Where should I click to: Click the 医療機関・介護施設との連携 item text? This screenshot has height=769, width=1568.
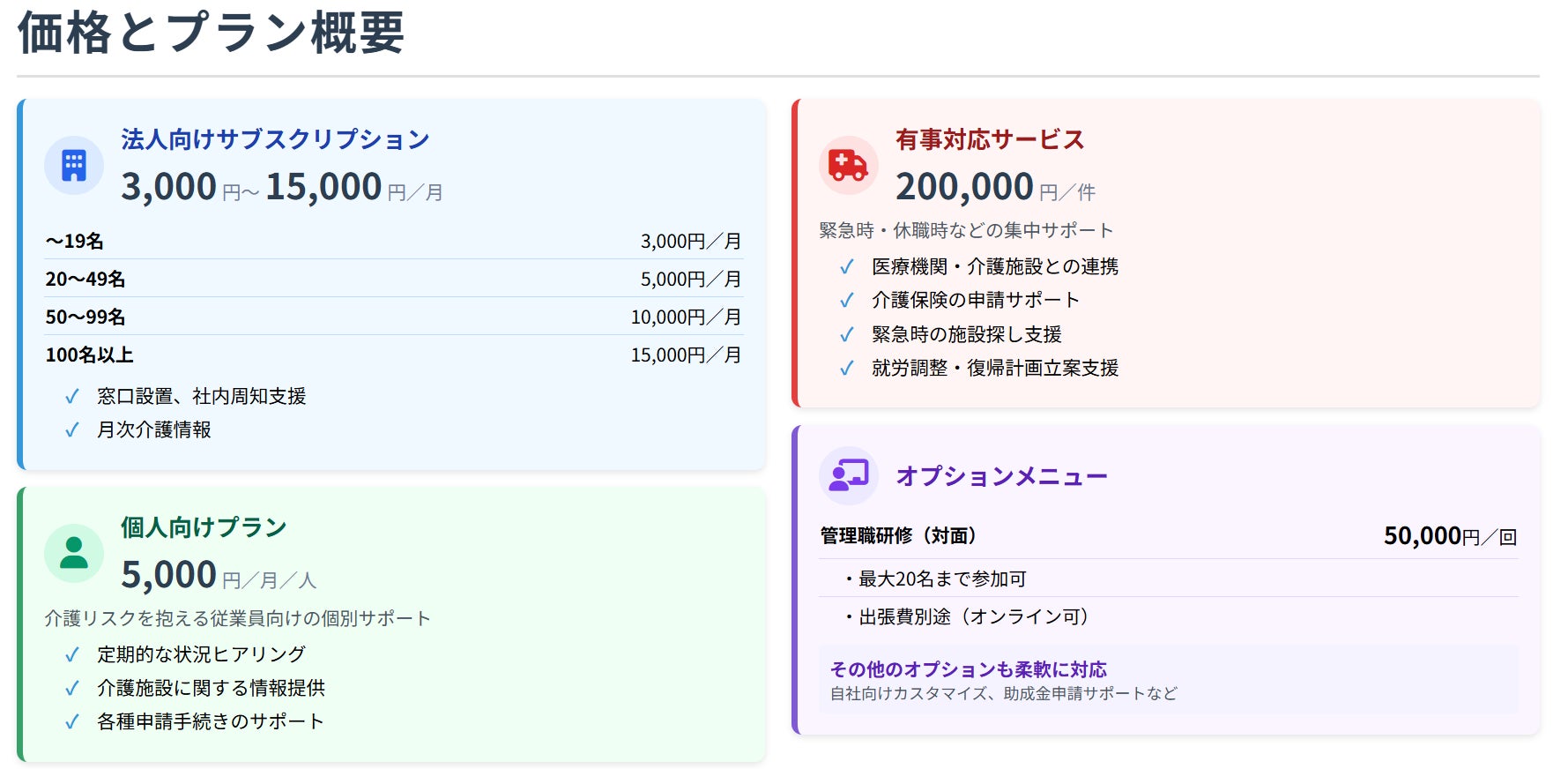point(996,266)
